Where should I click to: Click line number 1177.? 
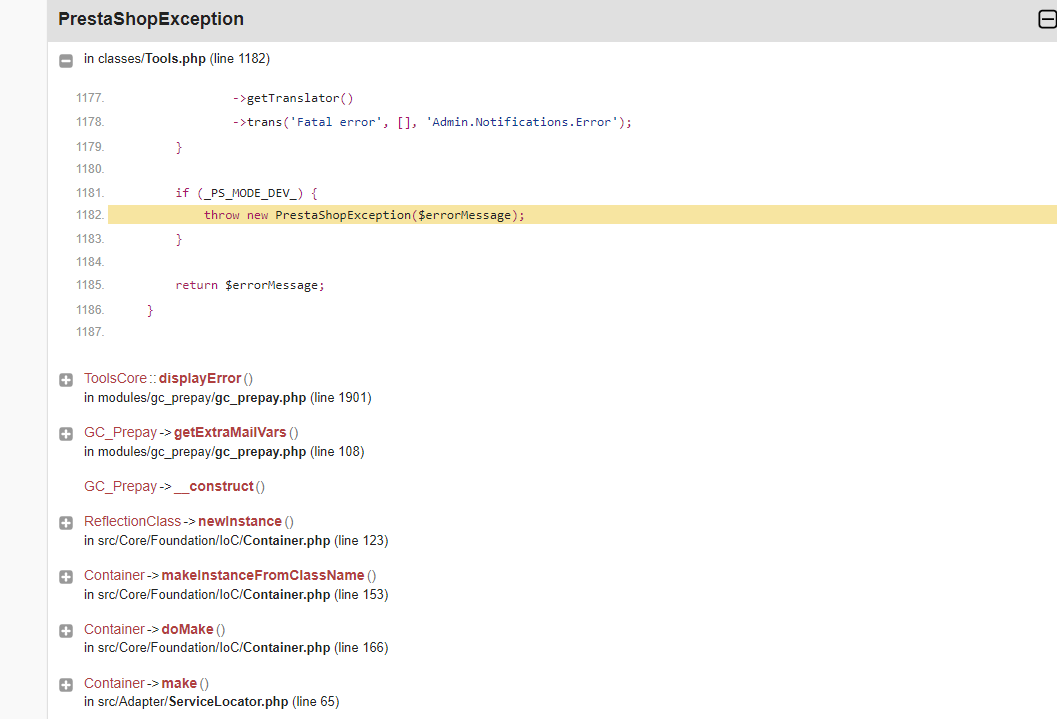pos(90,98)
